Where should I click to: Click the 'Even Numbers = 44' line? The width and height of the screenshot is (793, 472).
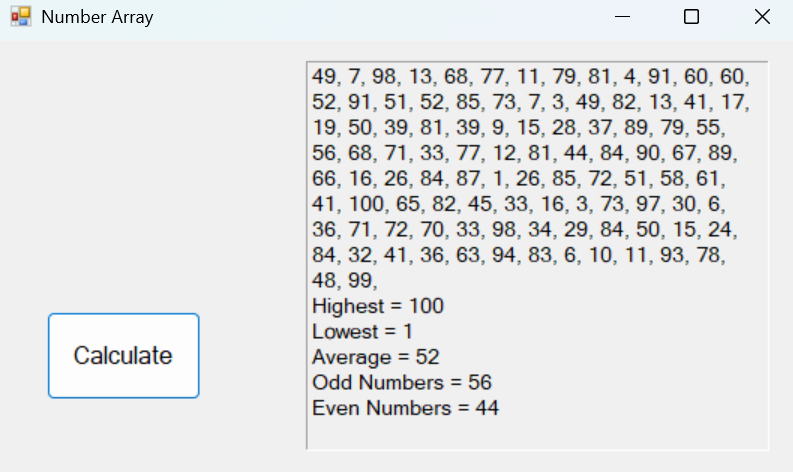[405, 408]
